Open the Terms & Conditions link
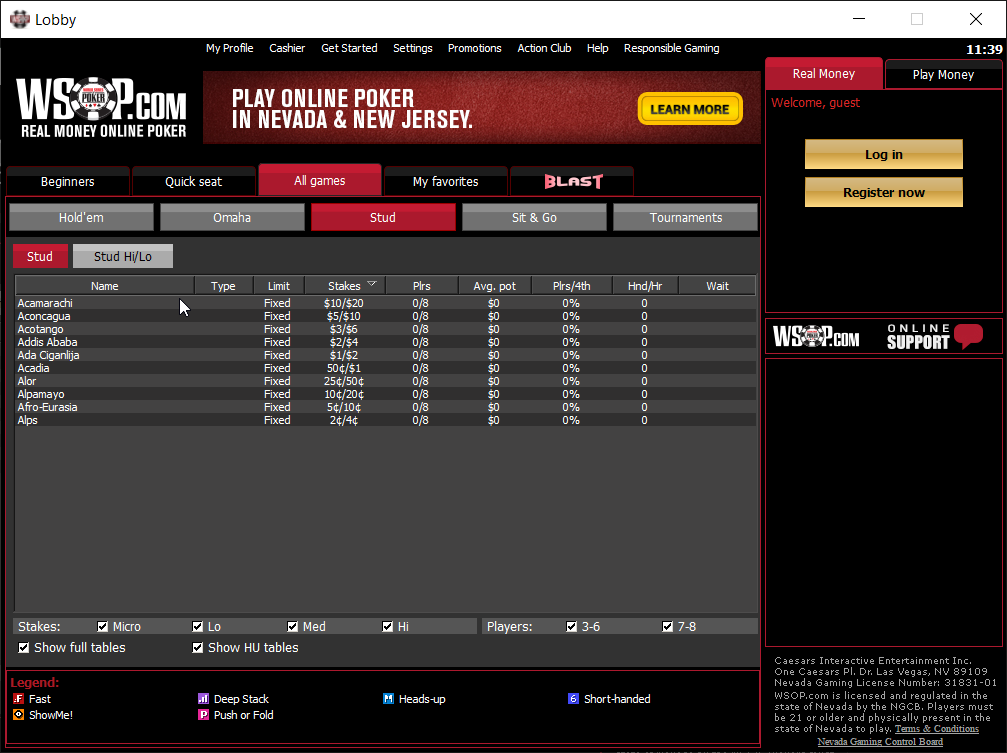This screenshot has width=1007, height=753. point(936,729)
